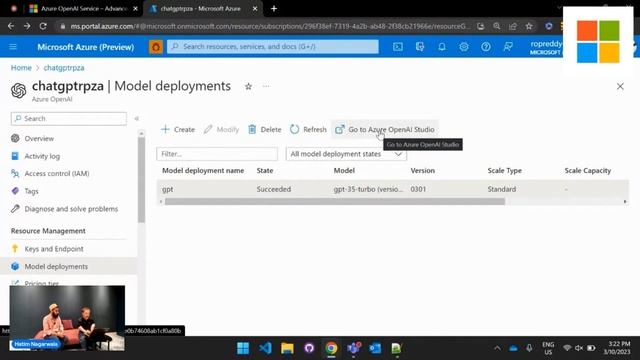Click Delete in the deployments toolbar
The image size is (640, 360).
pos(265,129)
